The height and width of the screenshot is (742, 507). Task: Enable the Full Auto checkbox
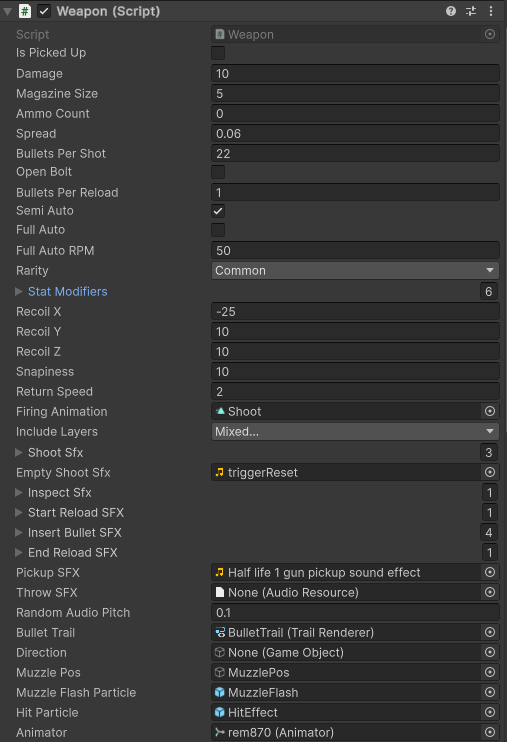point(218,230)
